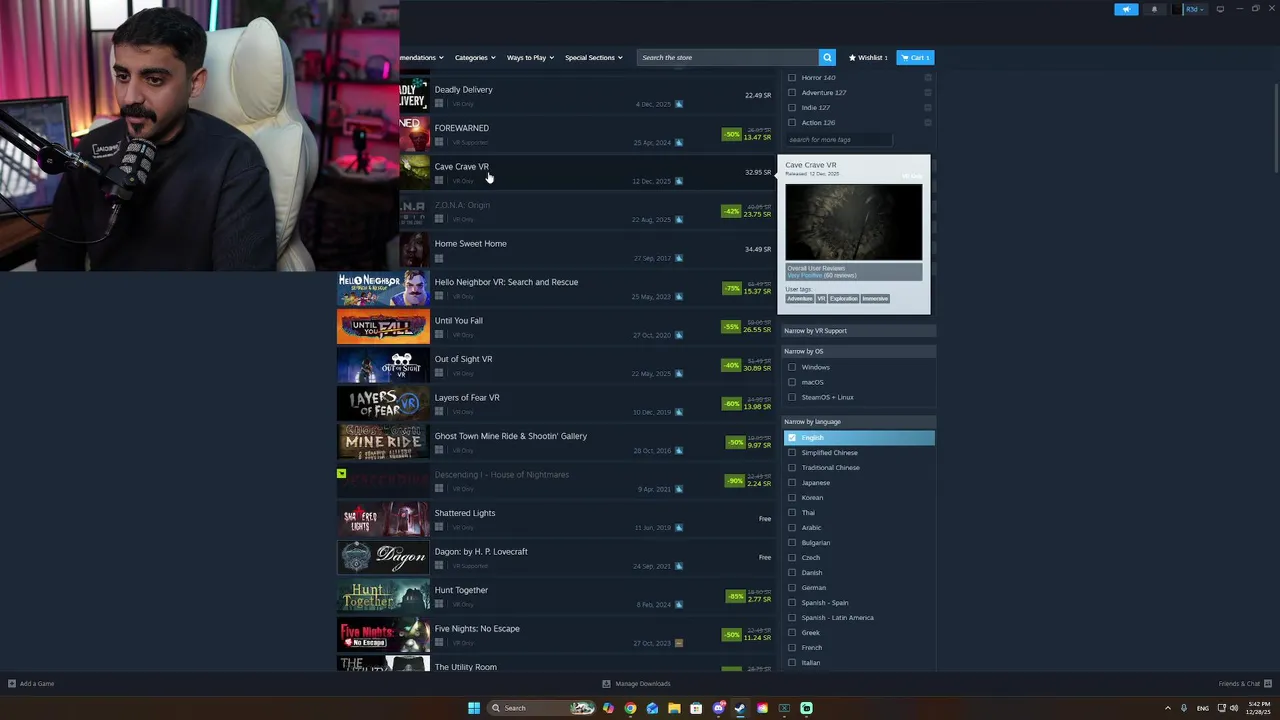Open the notifications bell icon

[1154, 9]
